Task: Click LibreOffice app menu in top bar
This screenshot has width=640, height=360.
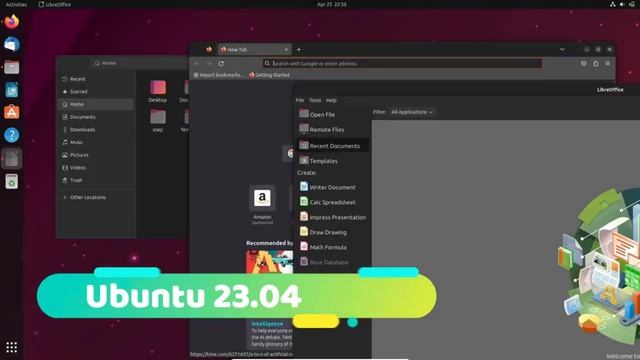Action: click(55, 4)
